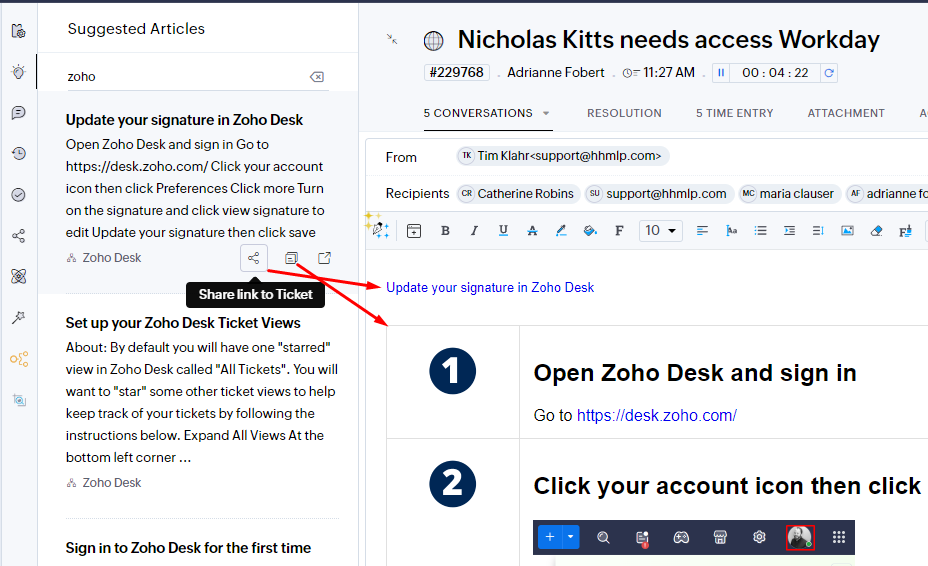Select the From address Tim Klahr chip
The image size is (928, 566).
pos(563,156)
